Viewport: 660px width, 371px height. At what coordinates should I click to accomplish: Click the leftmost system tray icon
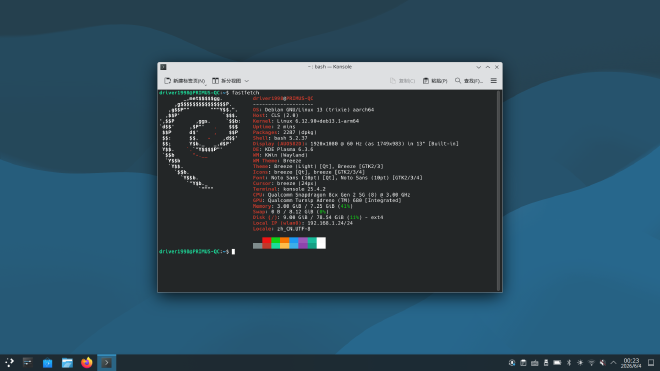(x=512, y=363)
